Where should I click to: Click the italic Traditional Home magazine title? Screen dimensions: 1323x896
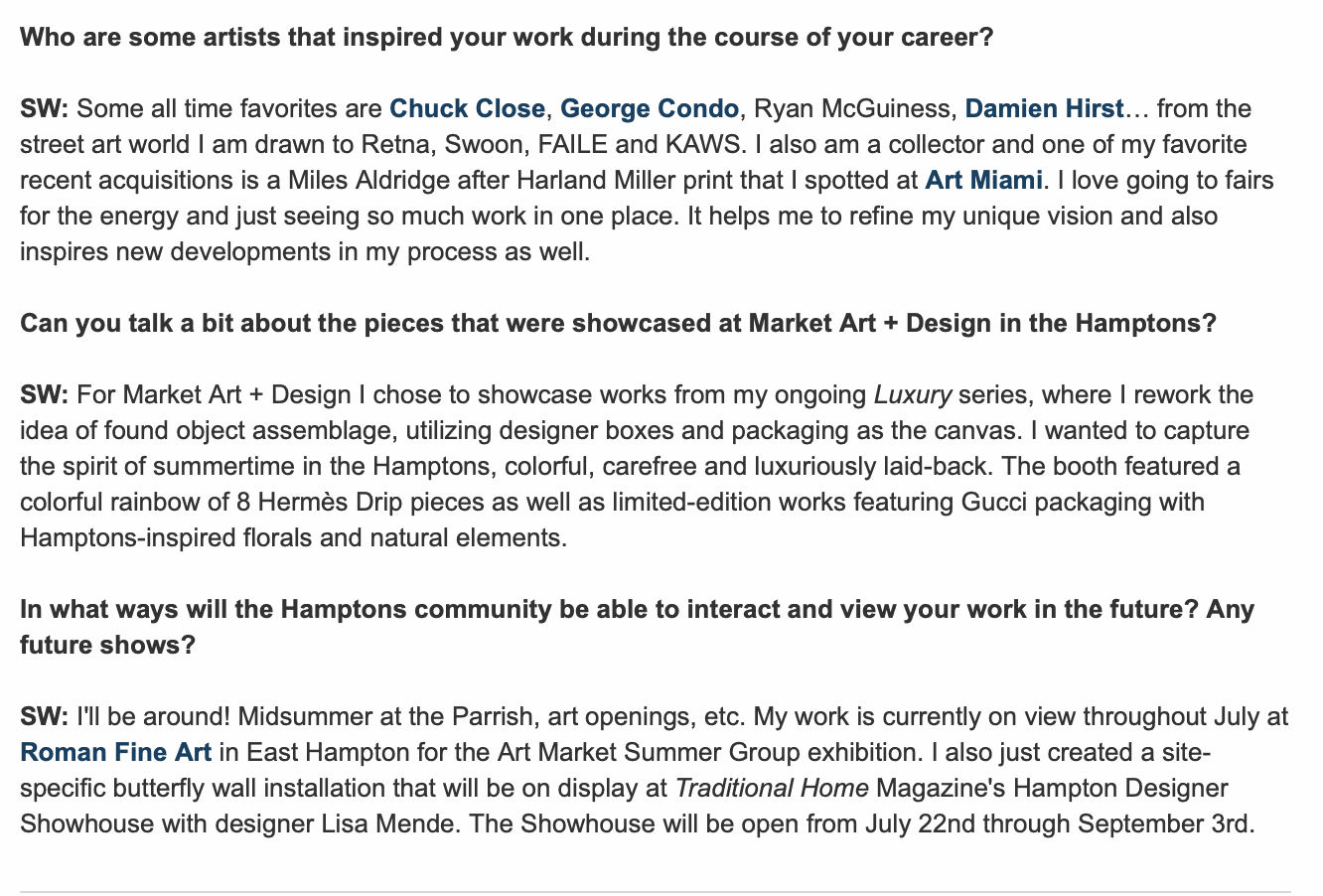(x=772, y=788)
